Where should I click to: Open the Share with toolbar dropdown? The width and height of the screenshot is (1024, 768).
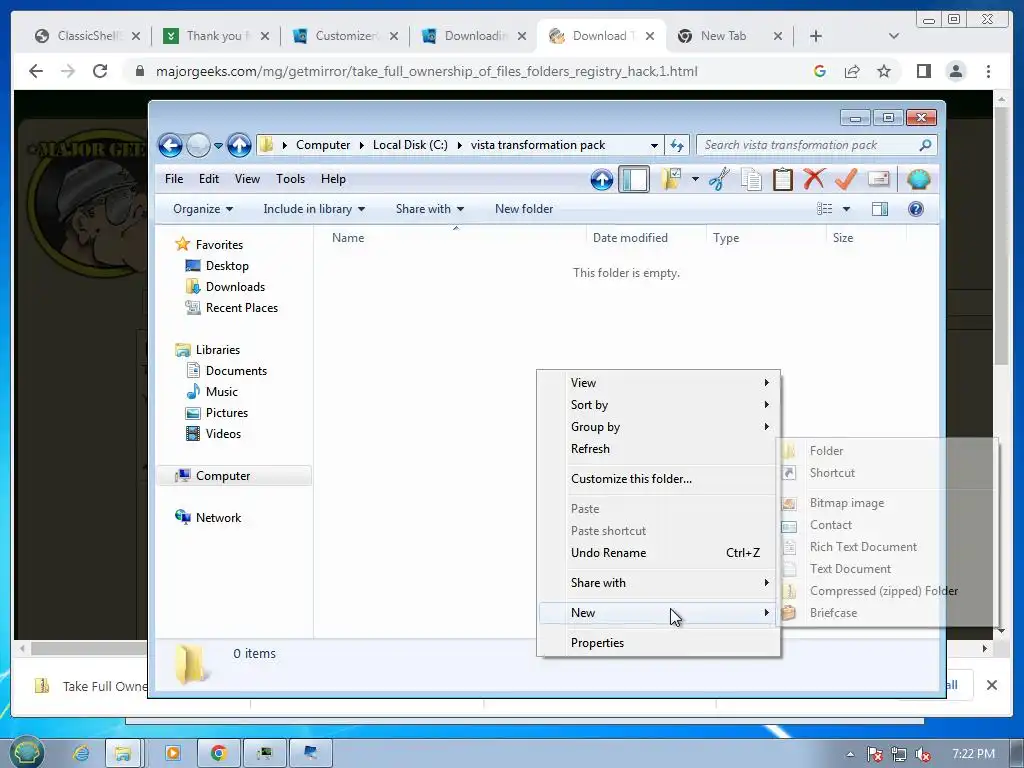click(x=430, y=209)
